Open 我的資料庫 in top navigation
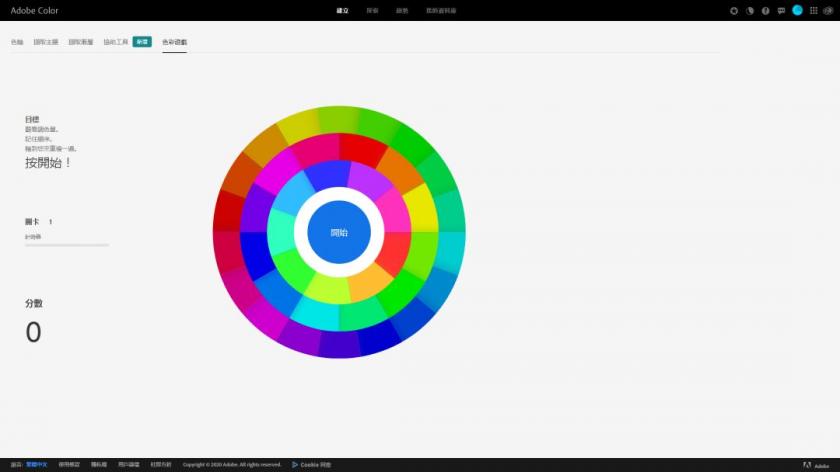 coord(440,10)
